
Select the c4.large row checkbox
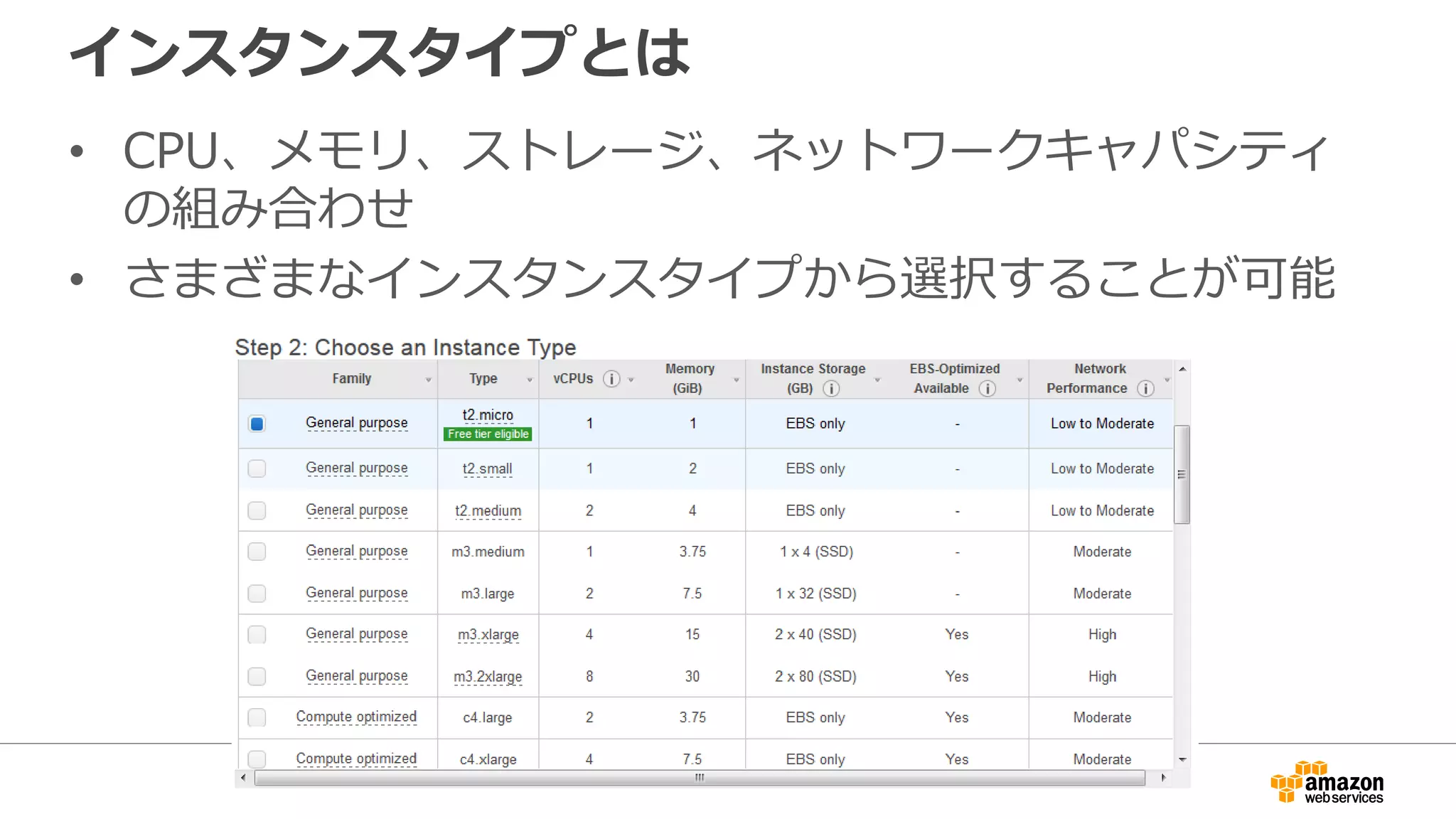click(257, 718)
